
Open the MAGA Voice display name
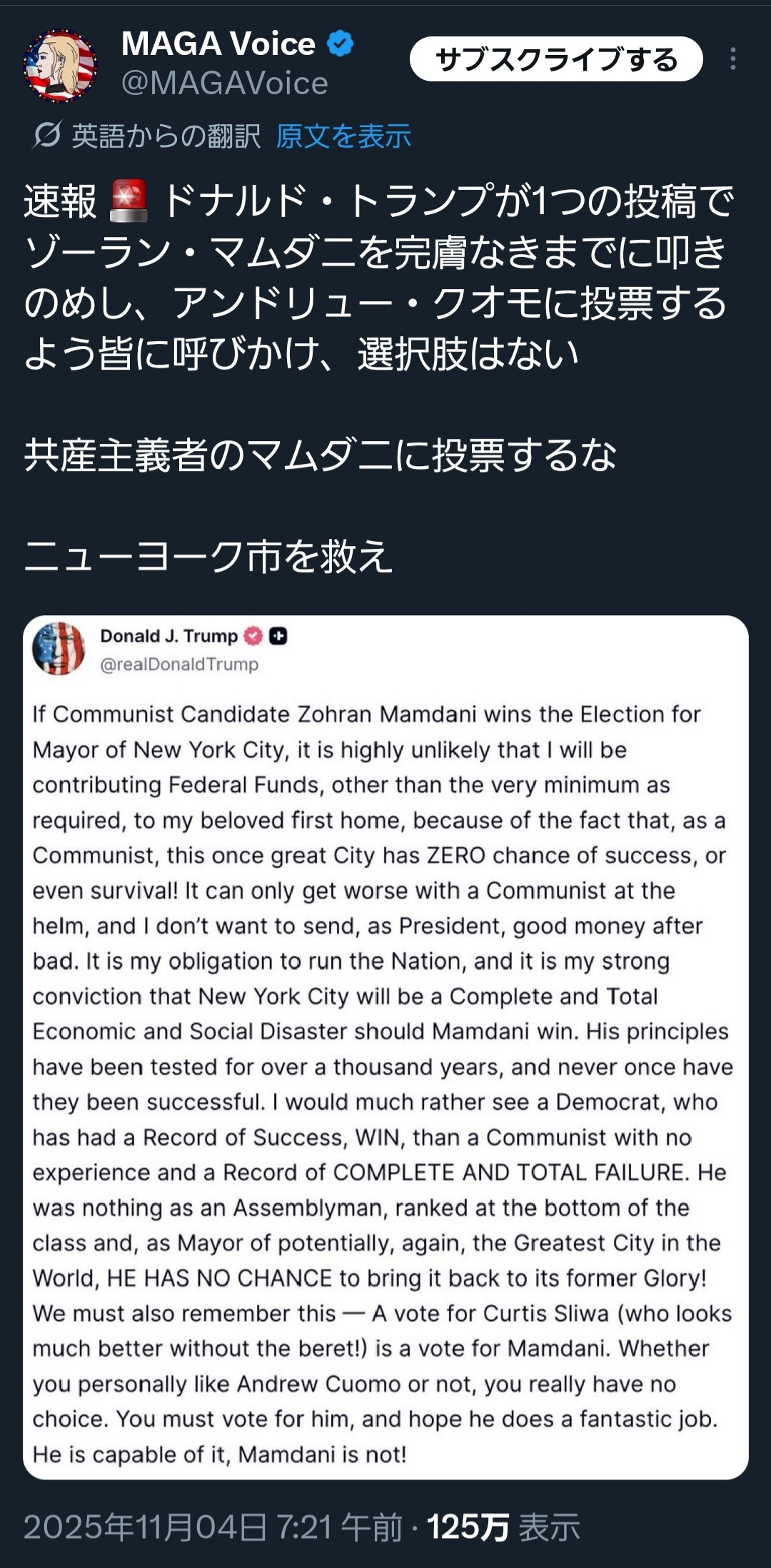(218, 44)
